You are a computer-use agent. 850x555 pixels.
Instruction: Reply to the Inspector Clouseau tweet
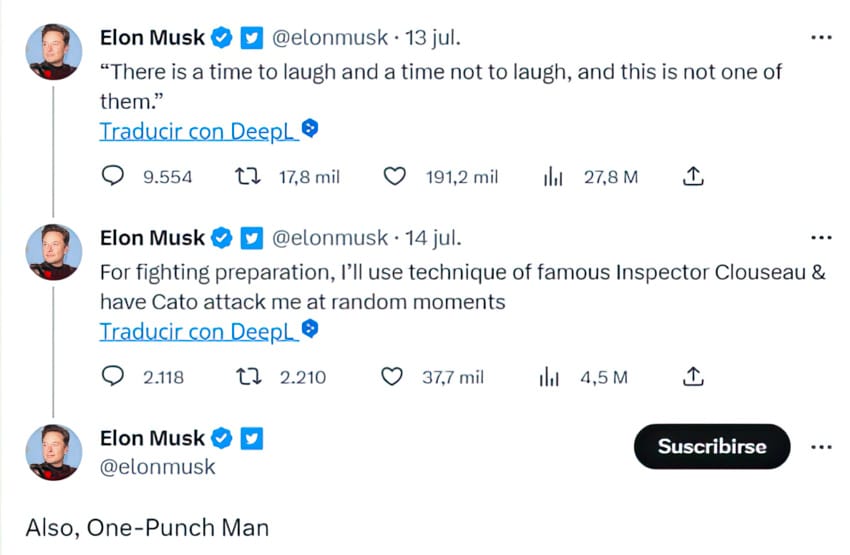click(114, 377)
